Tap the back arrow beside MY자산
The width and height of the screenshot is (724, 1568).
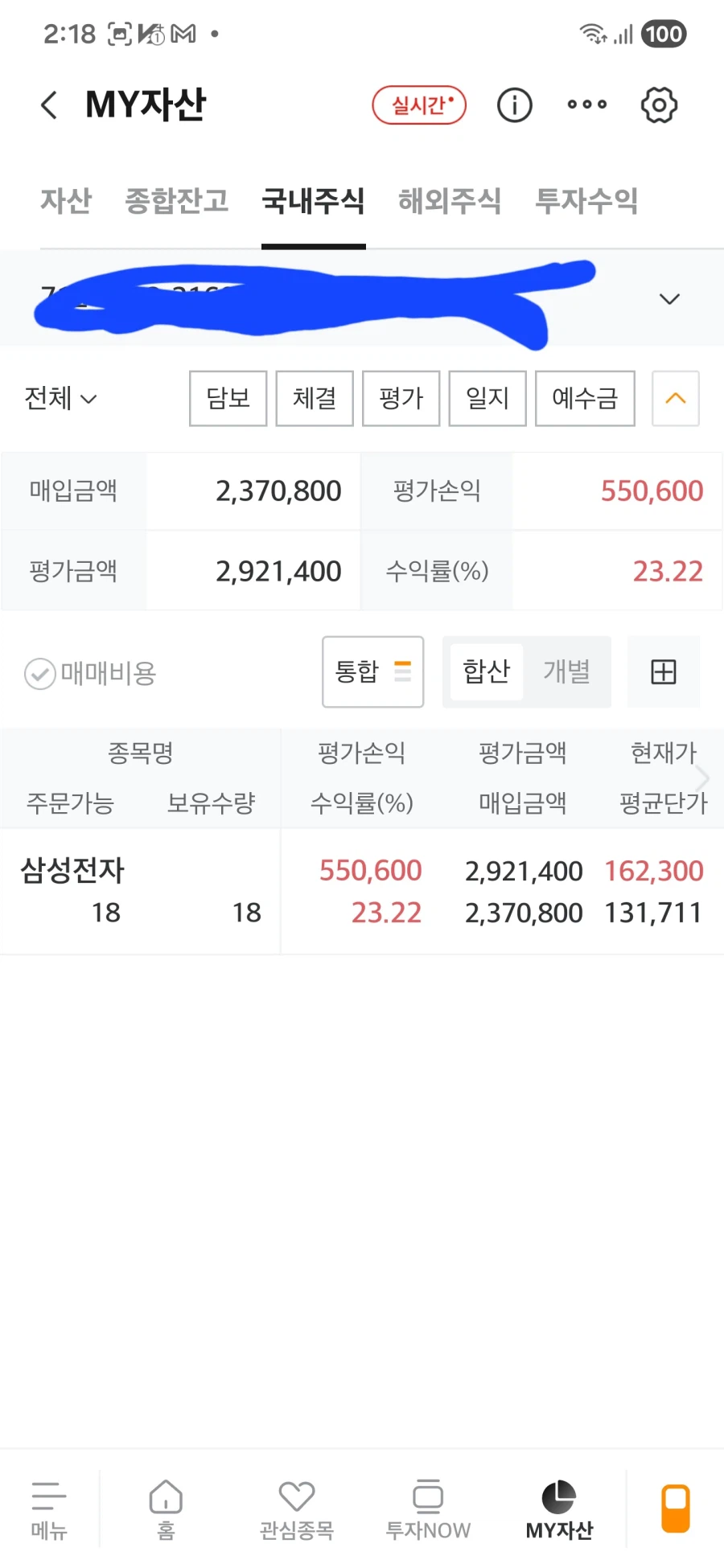tap(50, 105)
